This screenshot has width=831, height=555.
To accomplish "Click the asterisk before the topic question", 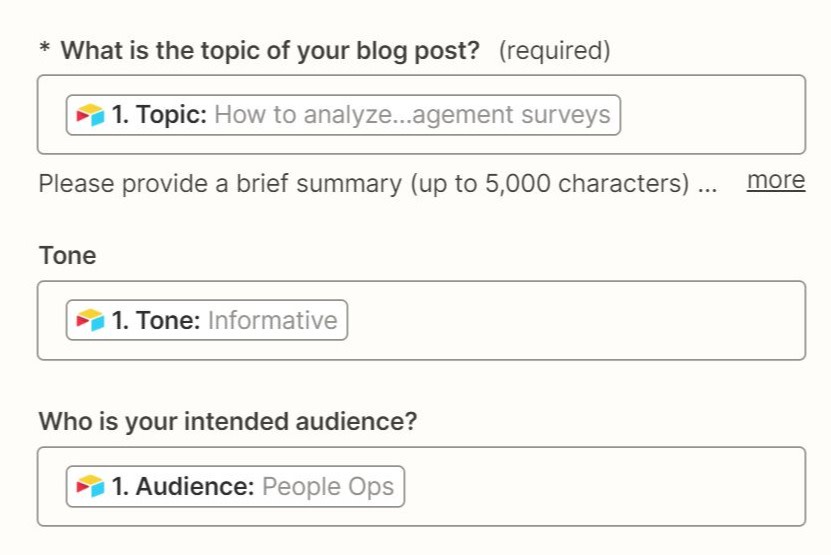I will (45, 50).
